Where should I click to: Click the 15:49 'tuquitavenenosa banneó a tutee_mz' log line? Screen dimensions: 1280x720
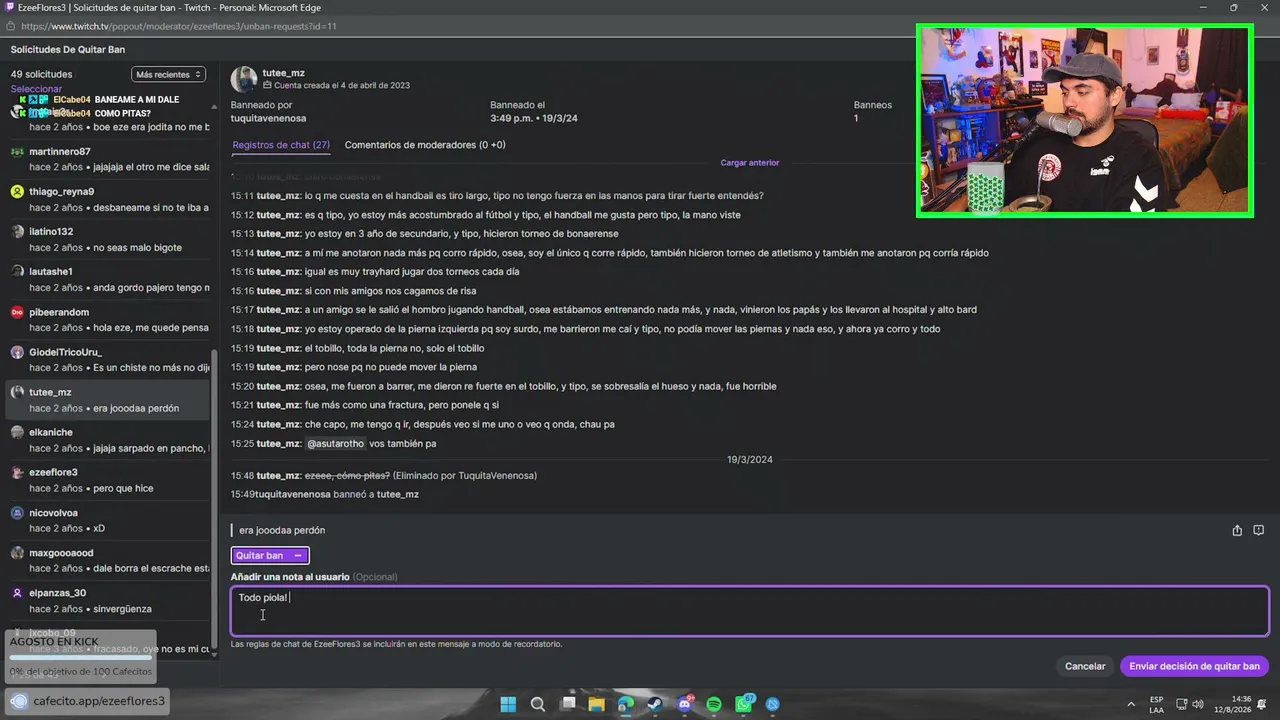pos(325,494)
